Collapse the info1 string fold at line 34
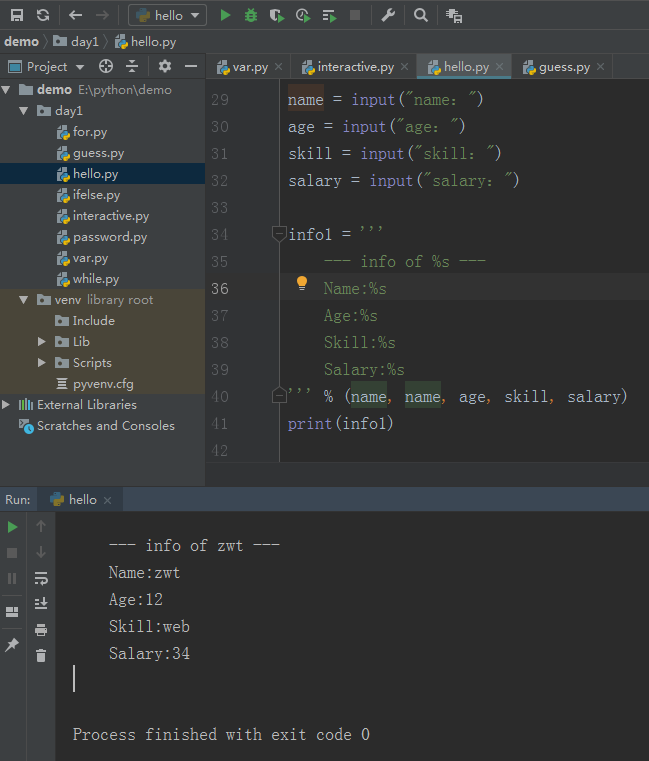The height and width of the screenshot is (761, 649). coord(279,234)
